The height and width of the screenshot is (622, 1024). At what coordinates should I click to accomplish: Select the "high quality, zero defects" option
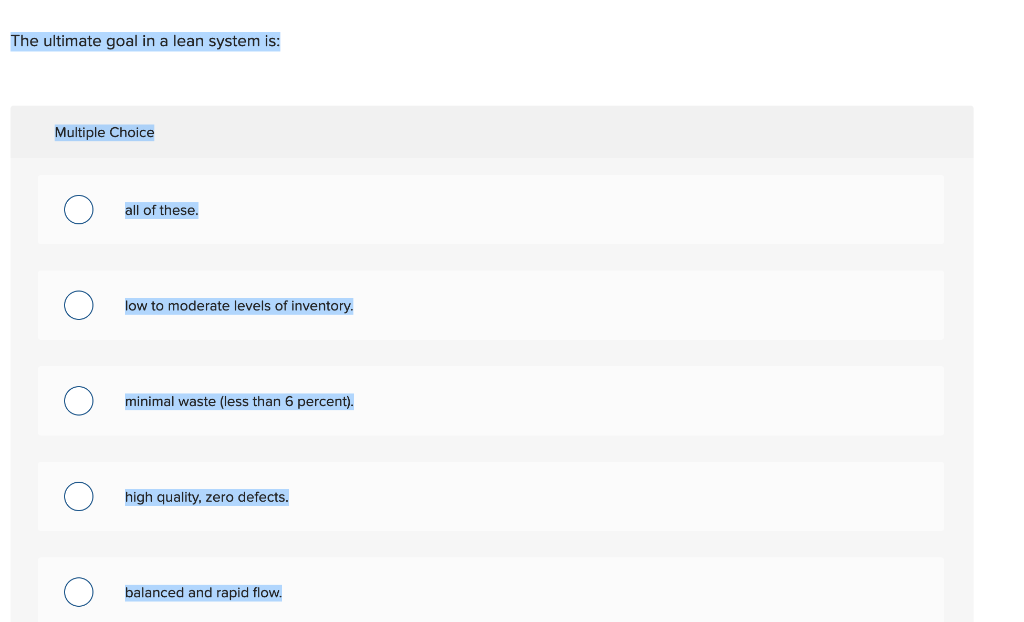pyautogui.click(x=78, y=496)
